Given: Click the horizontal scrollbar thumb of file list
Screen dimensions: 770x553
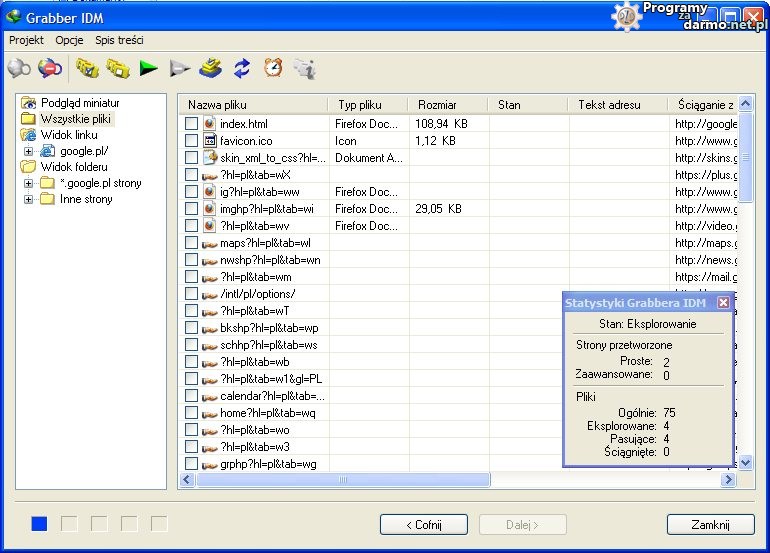Looking at the screenshot, I should [x=343, y=480].
